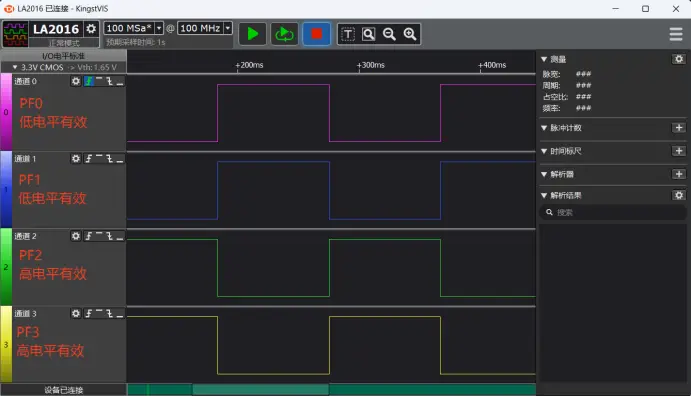
Task: Collapse the 解析器 analyzer panel
Action: click(x=544, y=174)
